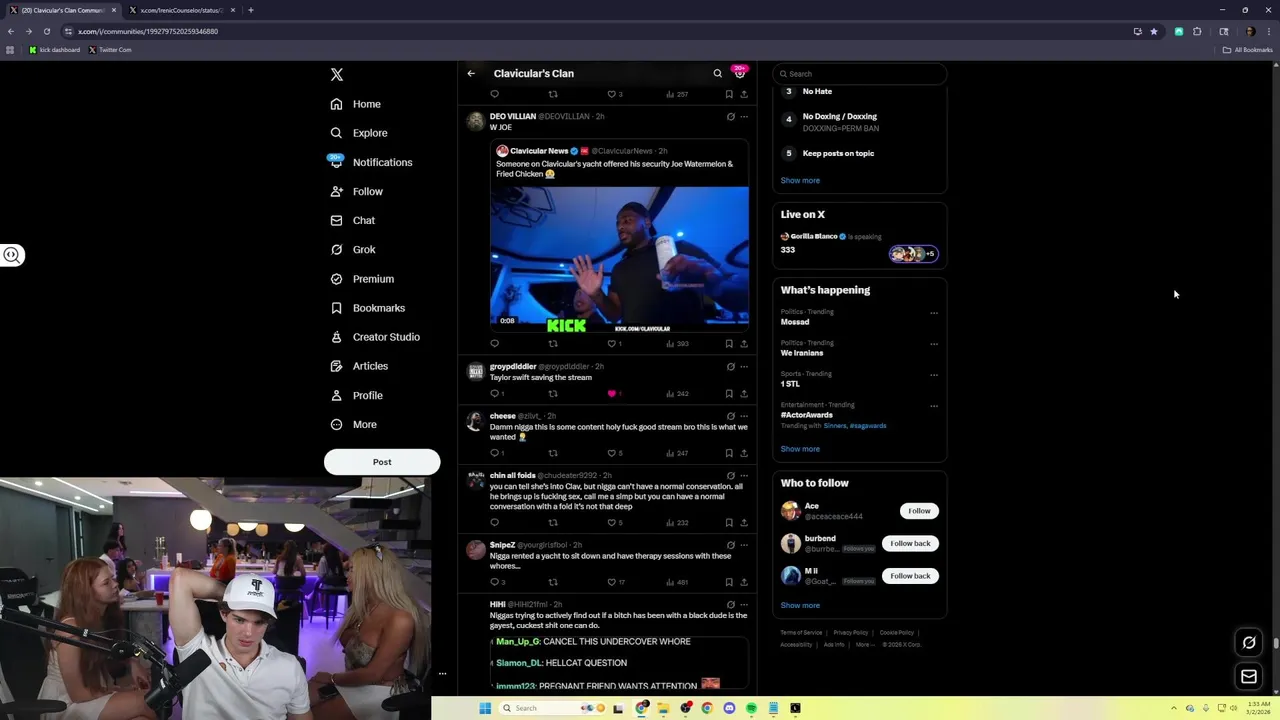This screenshot has width=1280, height=720.
Task: Follow the Ace account
Action: coord(919,511)
